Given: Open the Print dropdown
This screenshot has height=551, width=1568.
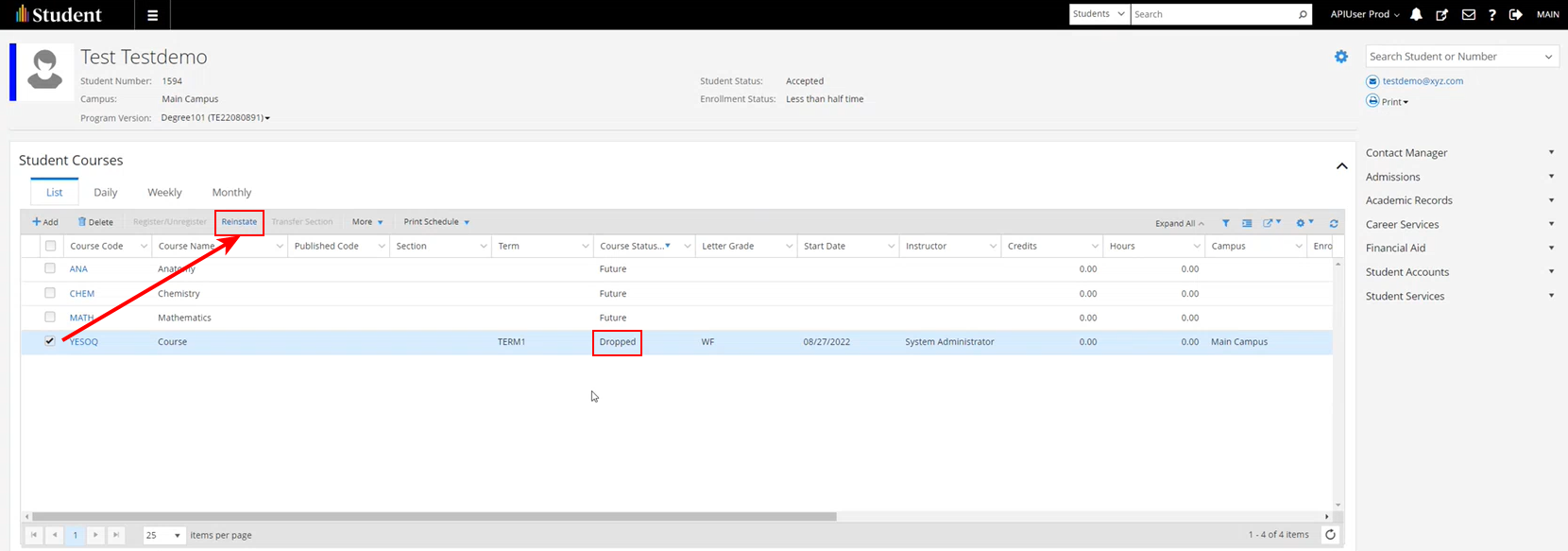Looking at the screenshot, I should tap(1394, 102).
